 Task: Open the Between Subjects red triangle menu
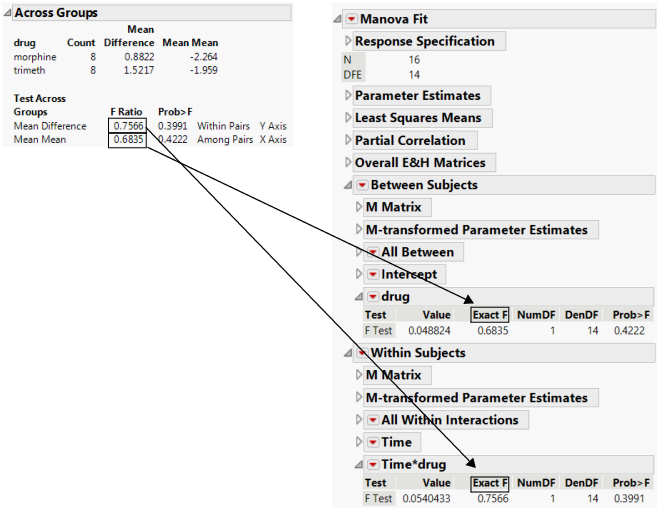pos(362,185)
